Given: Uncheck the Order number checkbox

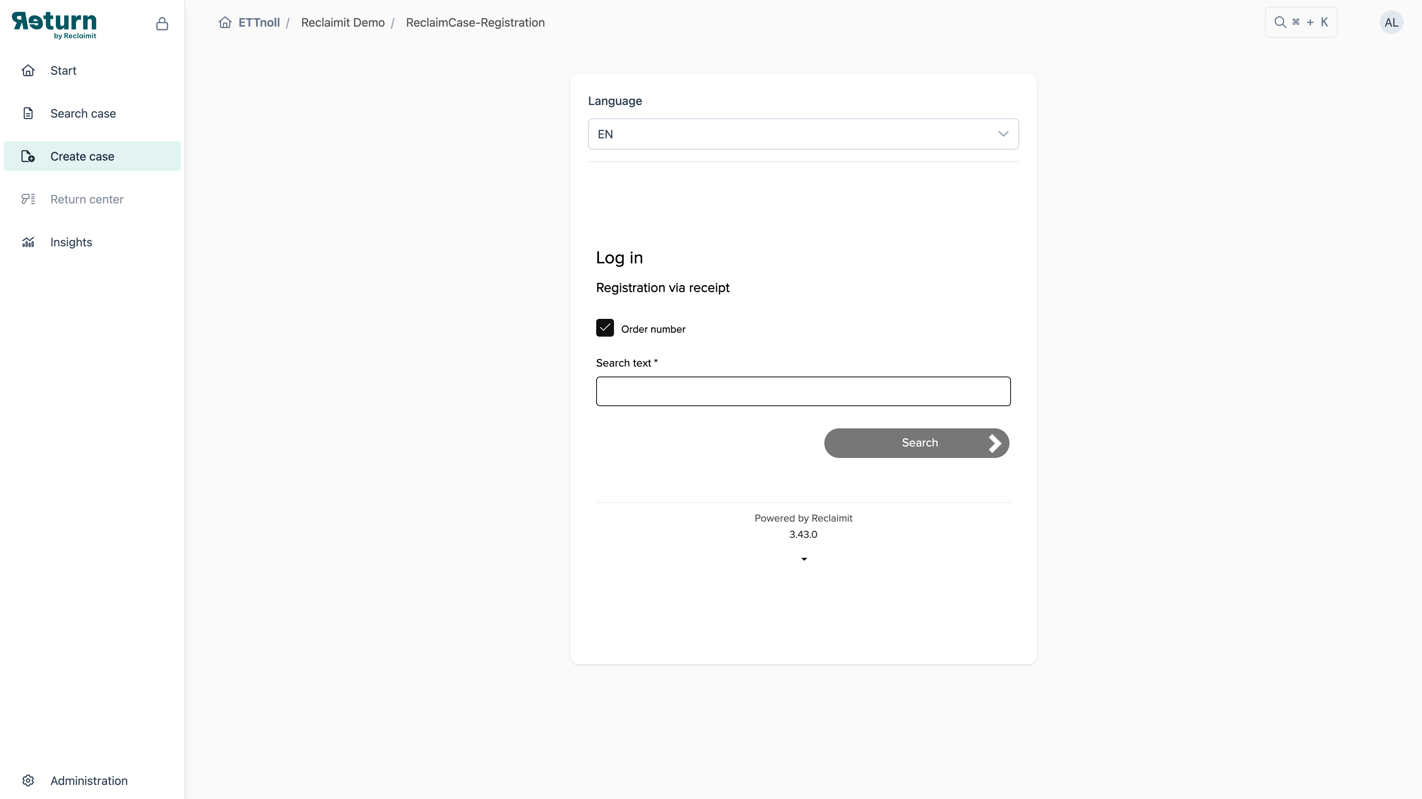Looking at the screenshot, I should click(605, 328).
